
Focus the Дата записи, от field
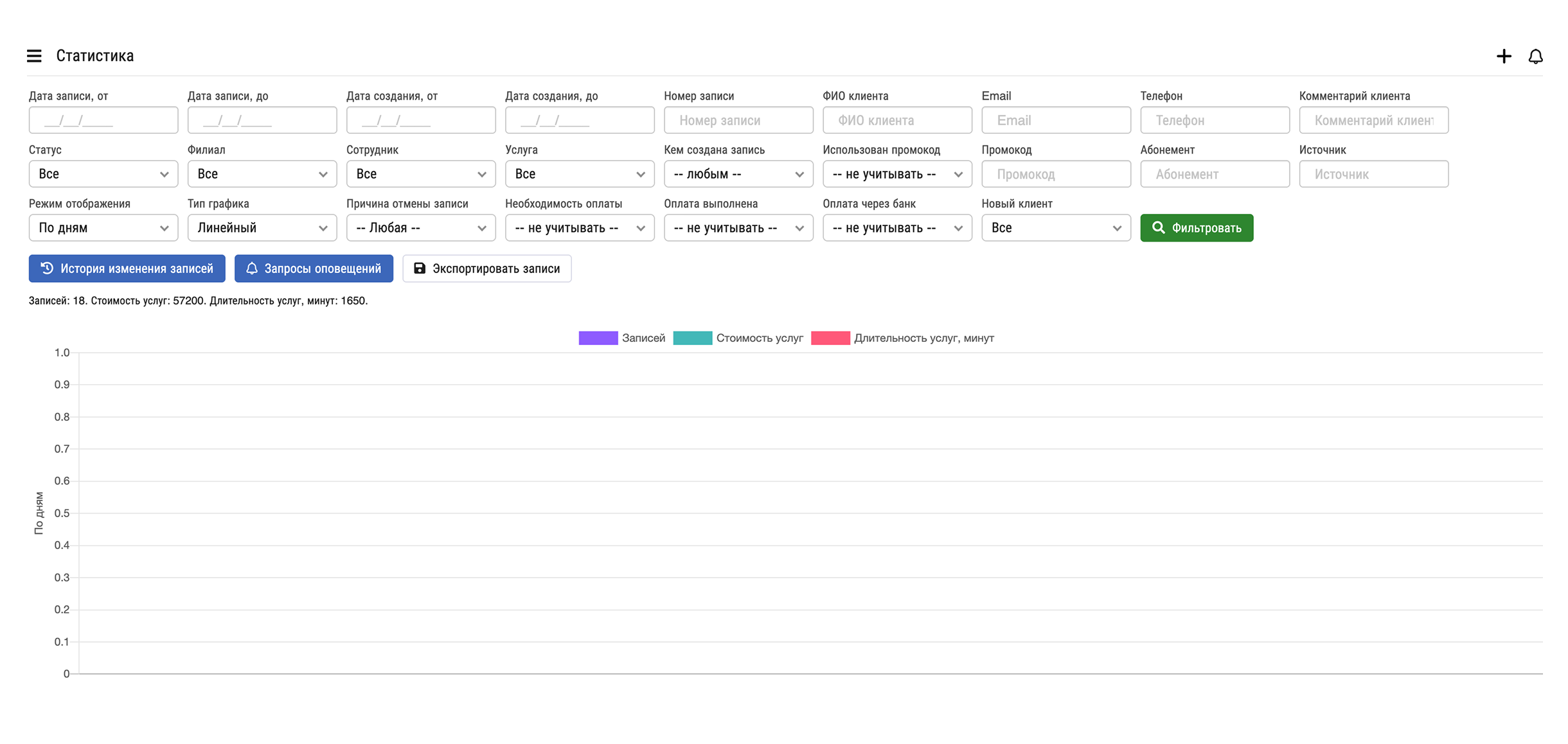click(x=103, y=120)
